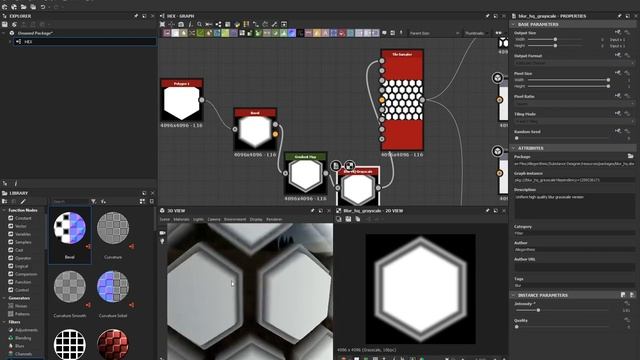
Task: Click the zoom magnifier icon in graph toolbar
Action: (x=200, y=24)
